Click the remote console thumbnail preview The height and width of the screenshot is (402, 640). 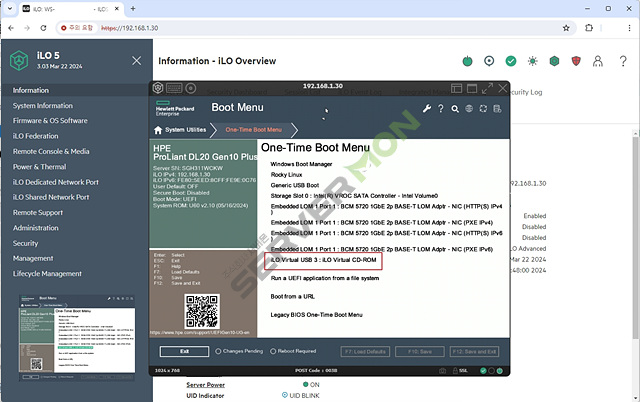click(77, 338)
